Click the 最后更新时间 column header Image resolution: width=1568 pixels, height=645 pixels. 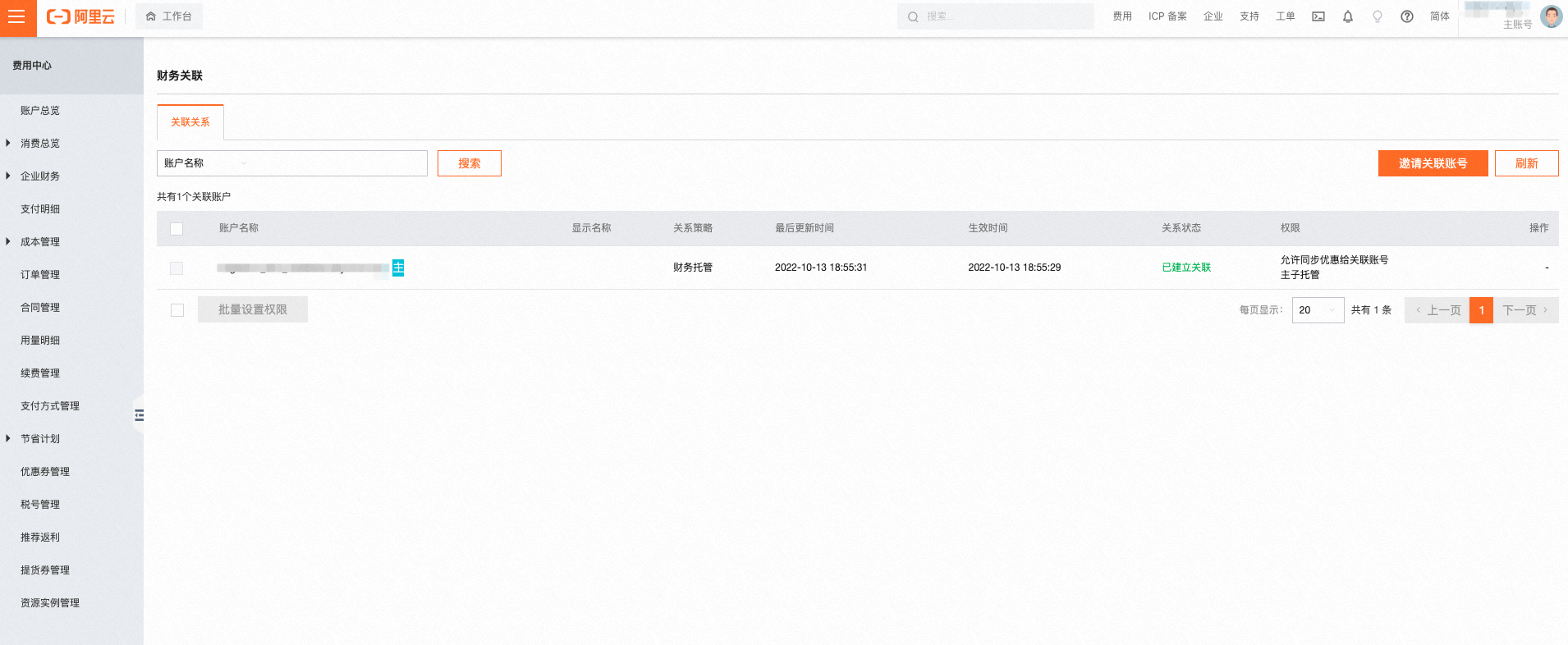tap(805, 228)
